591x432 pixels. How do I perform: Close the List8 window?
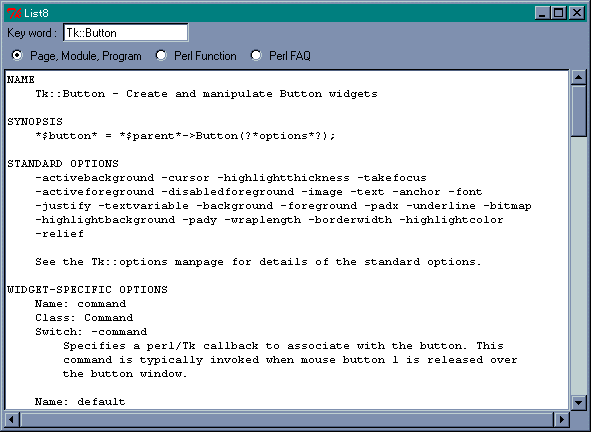pyautogui.click(x=577, y=13)
